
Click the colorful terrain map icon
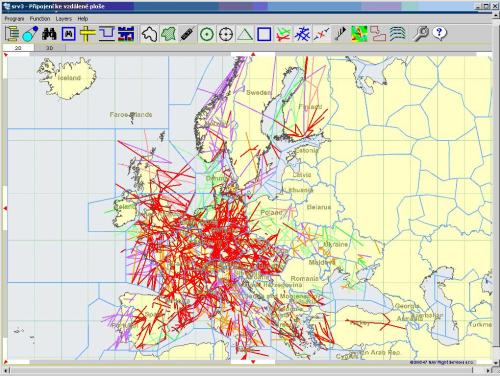tap(359, 34)
